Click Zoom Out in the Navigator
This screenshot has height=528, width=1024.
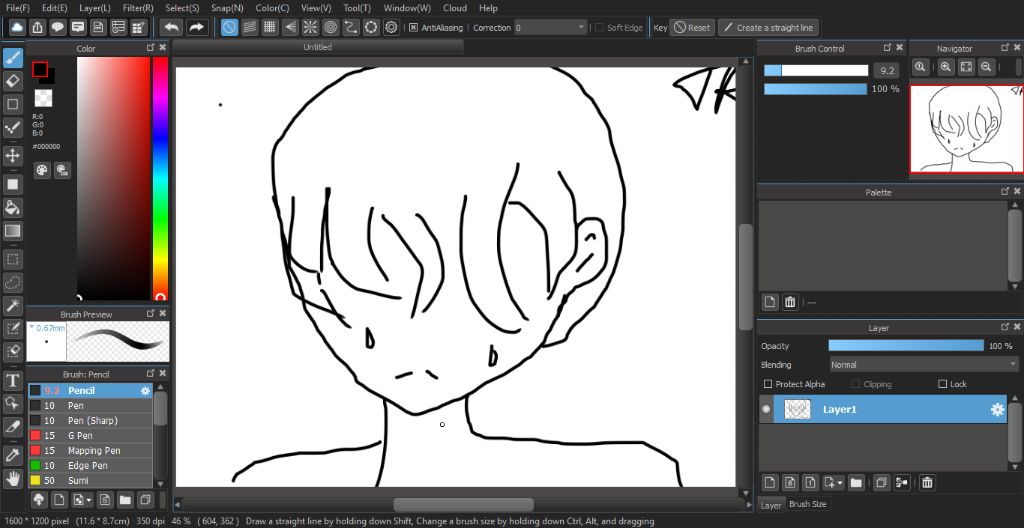point(986,67)
